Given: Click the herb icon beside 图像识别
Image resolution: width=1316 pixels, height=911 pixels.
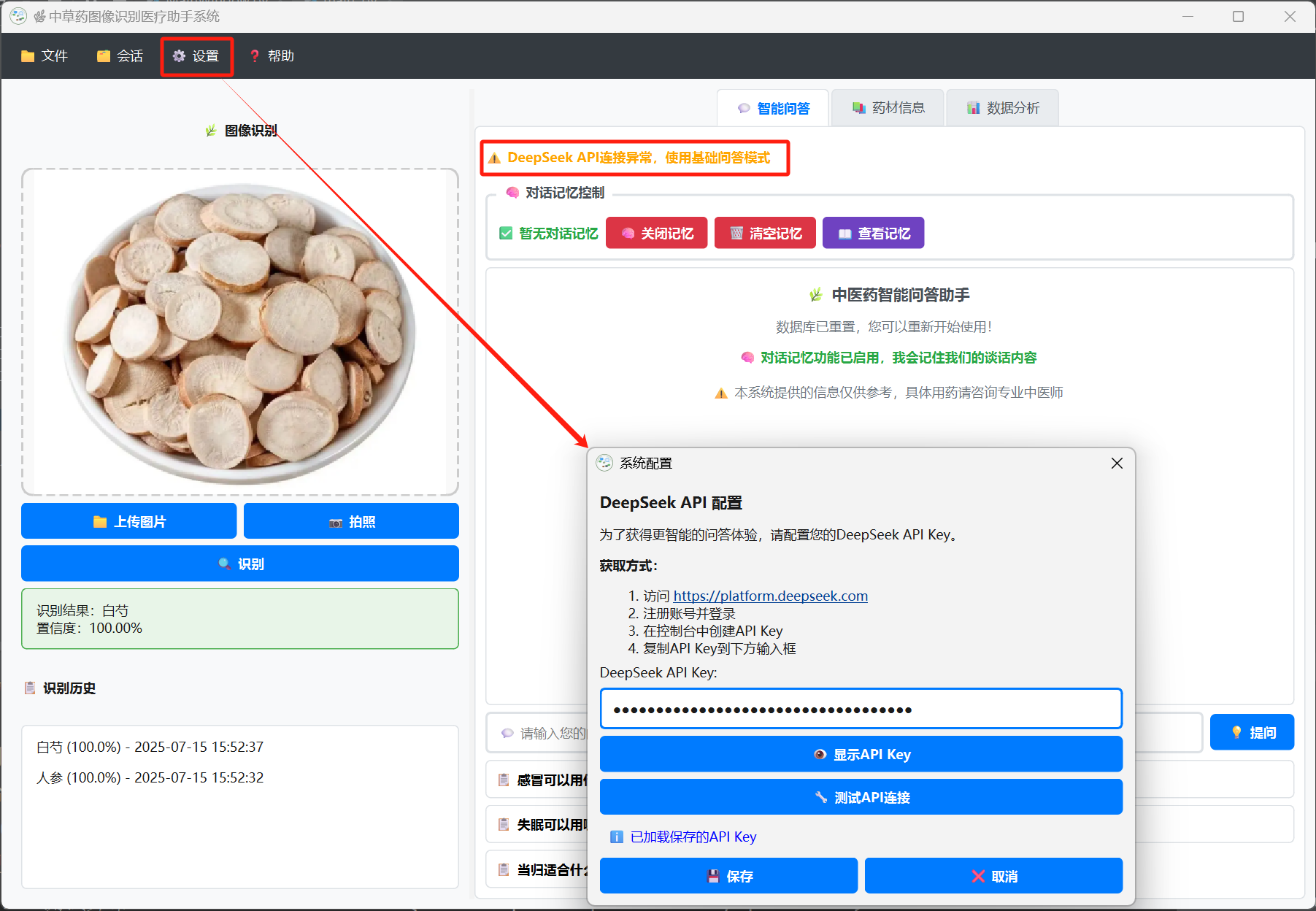Looking at the screenshot, I should tap(211, 131).
